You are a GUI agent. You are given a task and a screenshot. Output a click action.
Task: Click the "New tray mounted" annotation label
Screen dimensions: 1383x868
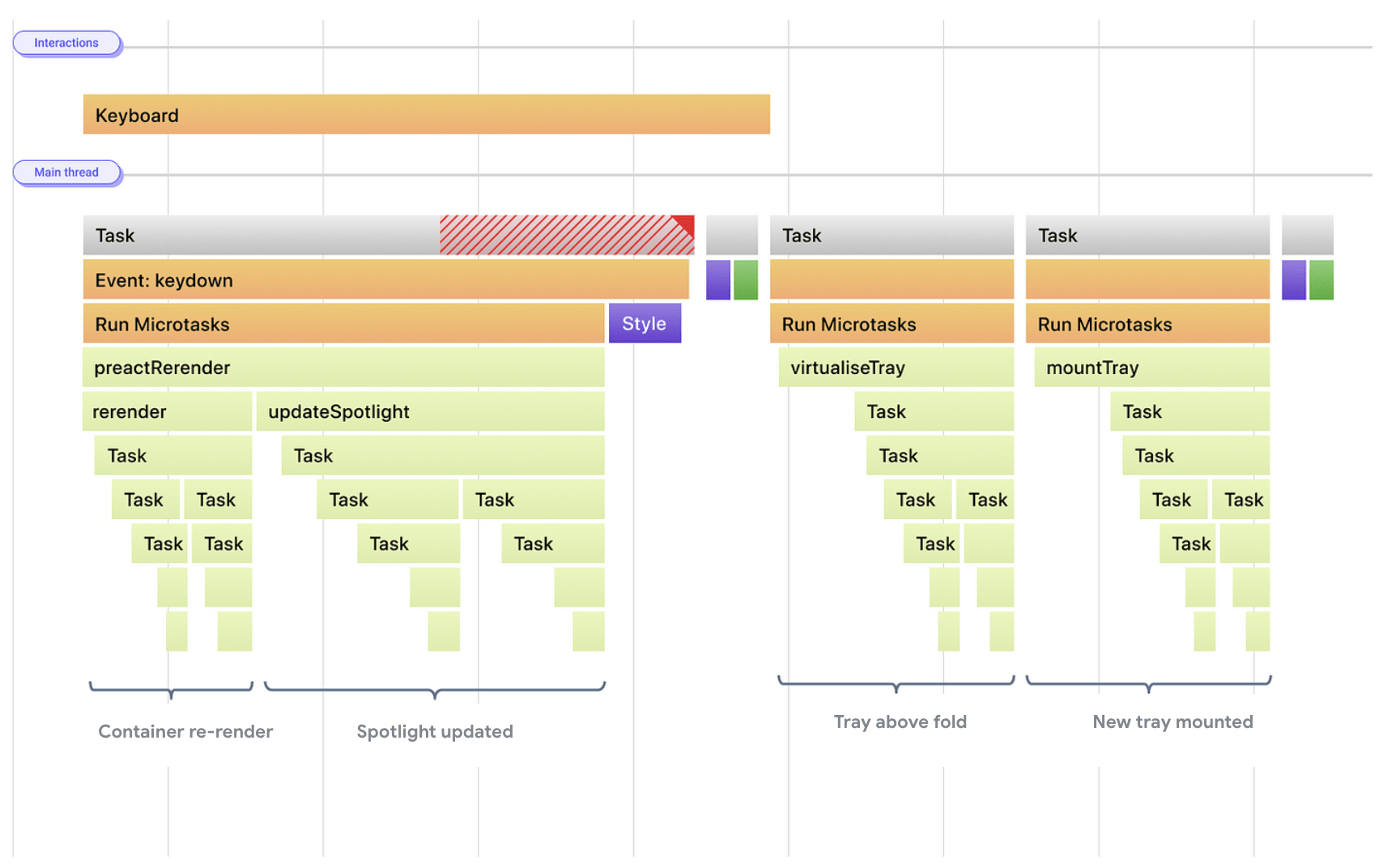point(1172,721)
